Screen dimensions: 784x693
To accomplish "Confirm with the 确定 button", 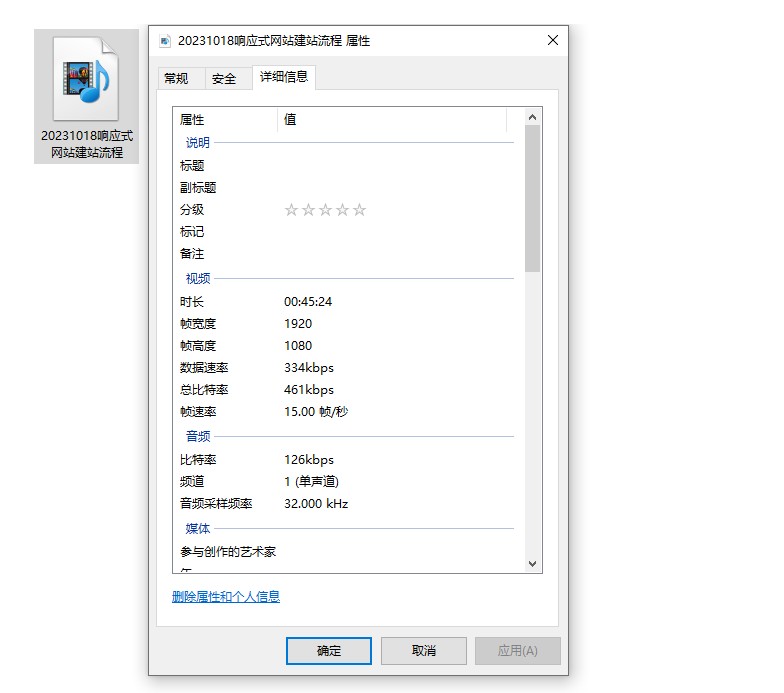I will (328, 650).
